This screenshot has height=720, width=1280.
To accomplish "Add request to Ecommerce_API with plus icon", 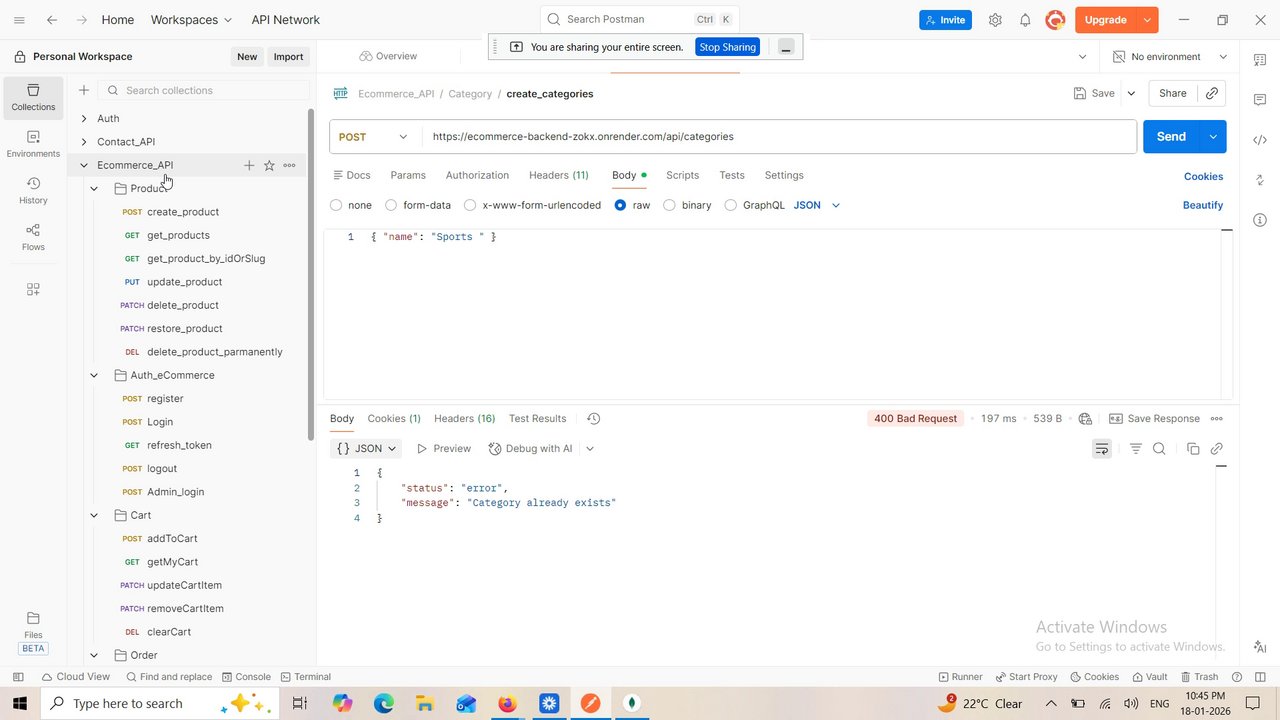I will [x=249, y=165].
